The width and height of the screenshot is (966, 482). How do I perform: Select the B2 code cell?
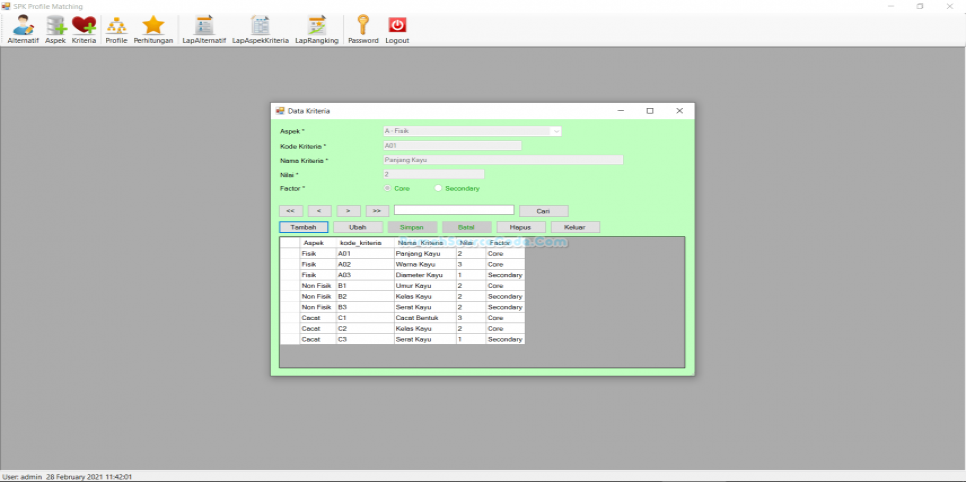365,296
